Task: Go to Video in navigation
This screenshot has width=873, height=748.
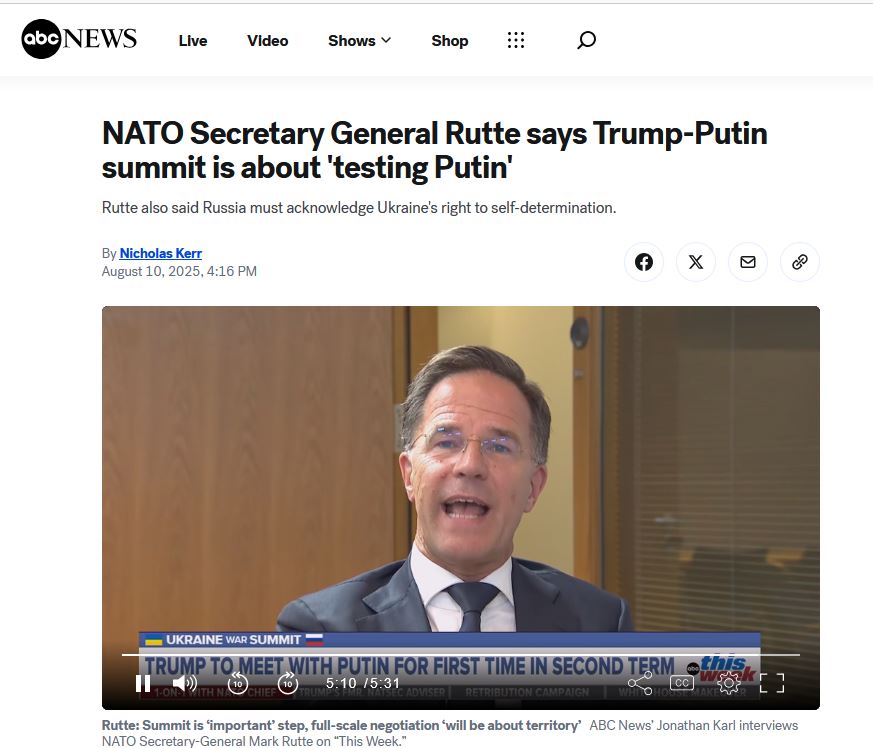Action: 268,41
